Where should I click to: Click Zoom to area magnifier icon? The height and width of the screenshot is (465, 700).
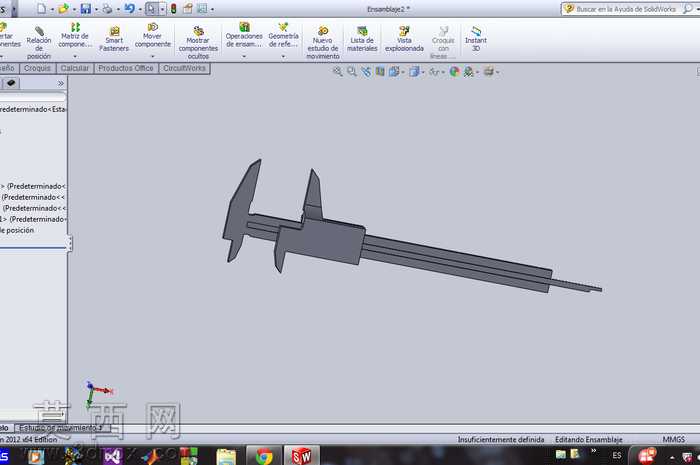(x=352, y=71)
